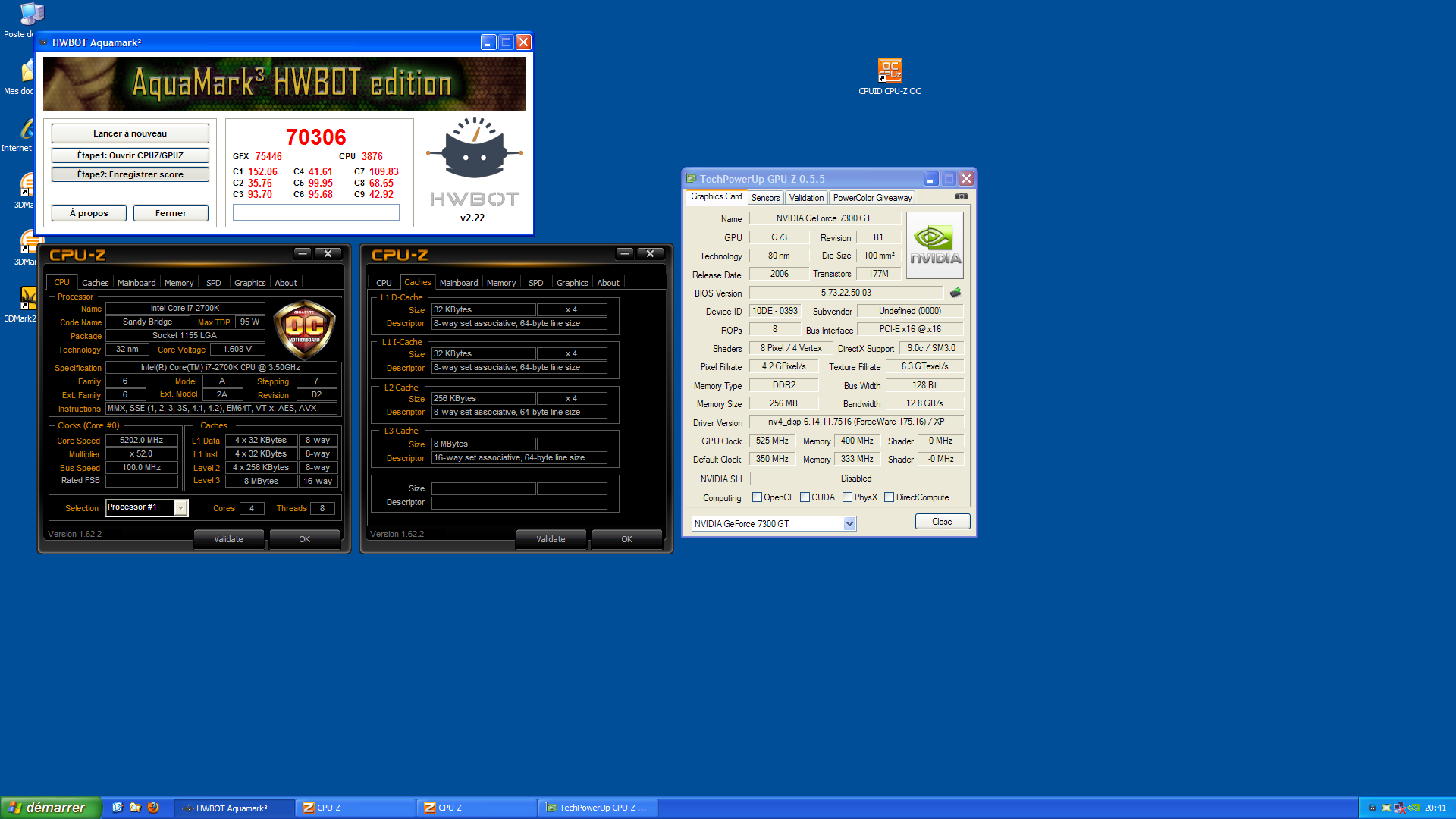Switch to CPU tab in right CPU-Z

[x=384, y=283]
